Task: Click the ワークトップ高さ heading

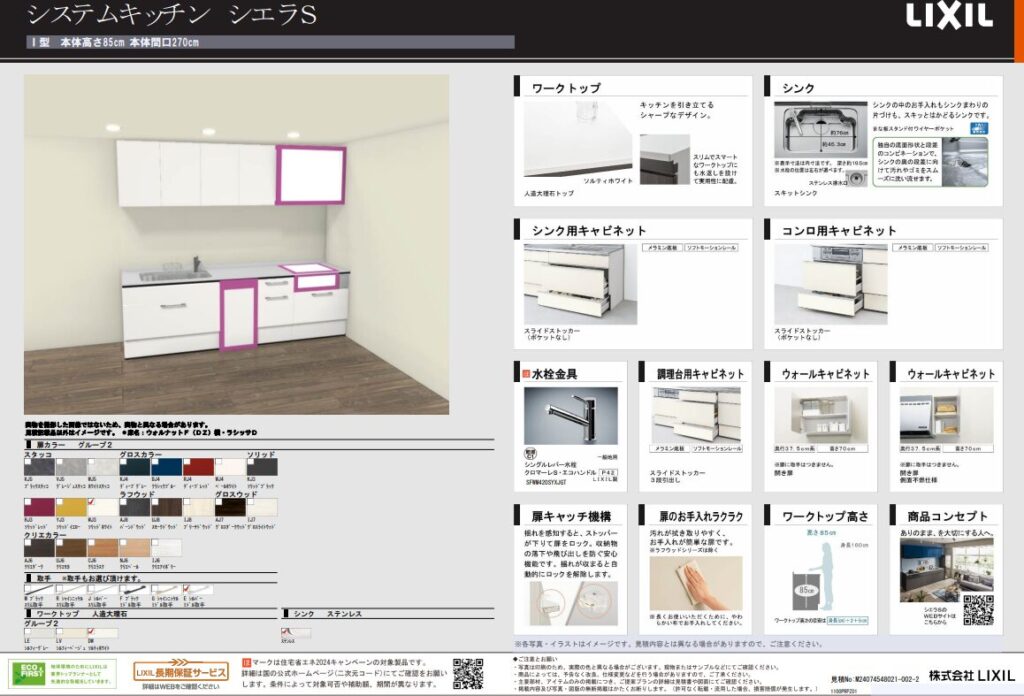Action: click(825, 516)
